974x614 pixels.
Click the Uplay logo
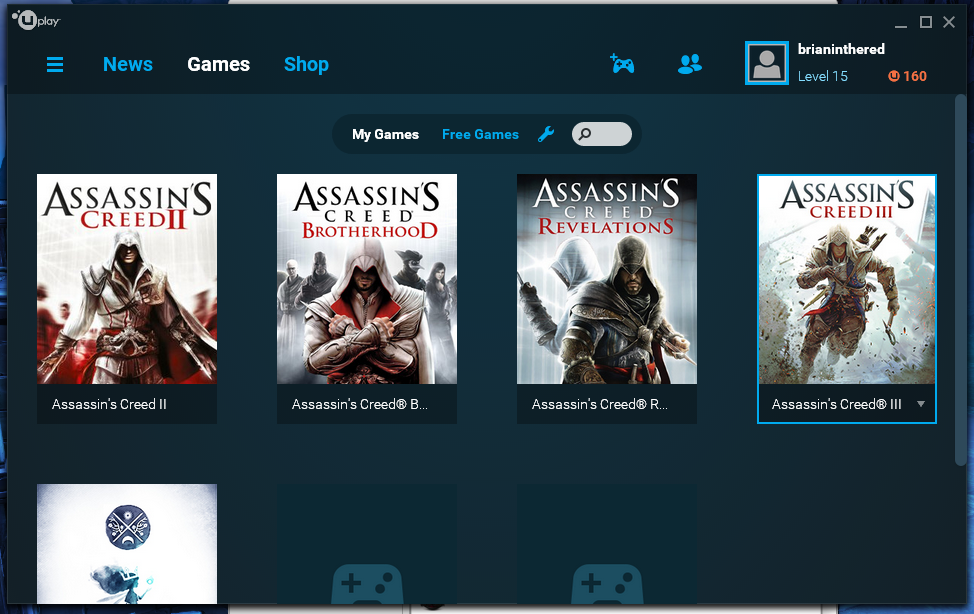pos(35,21)
